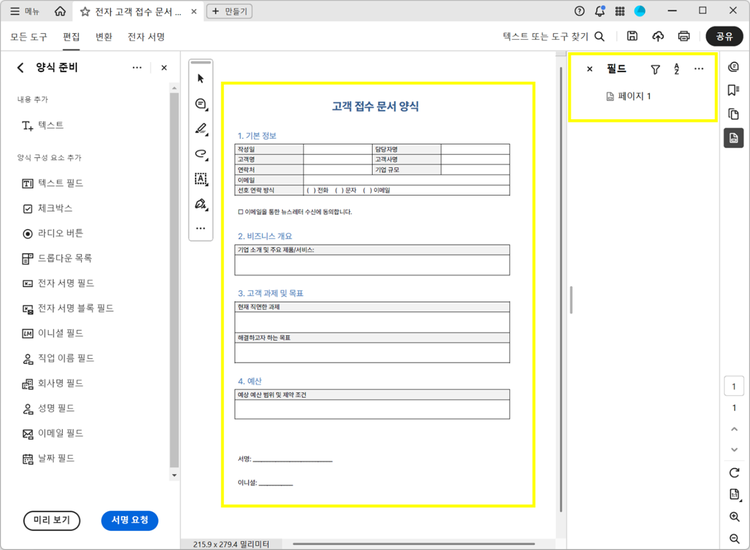Go back from the 양식 준비 panel

[20, 68]
